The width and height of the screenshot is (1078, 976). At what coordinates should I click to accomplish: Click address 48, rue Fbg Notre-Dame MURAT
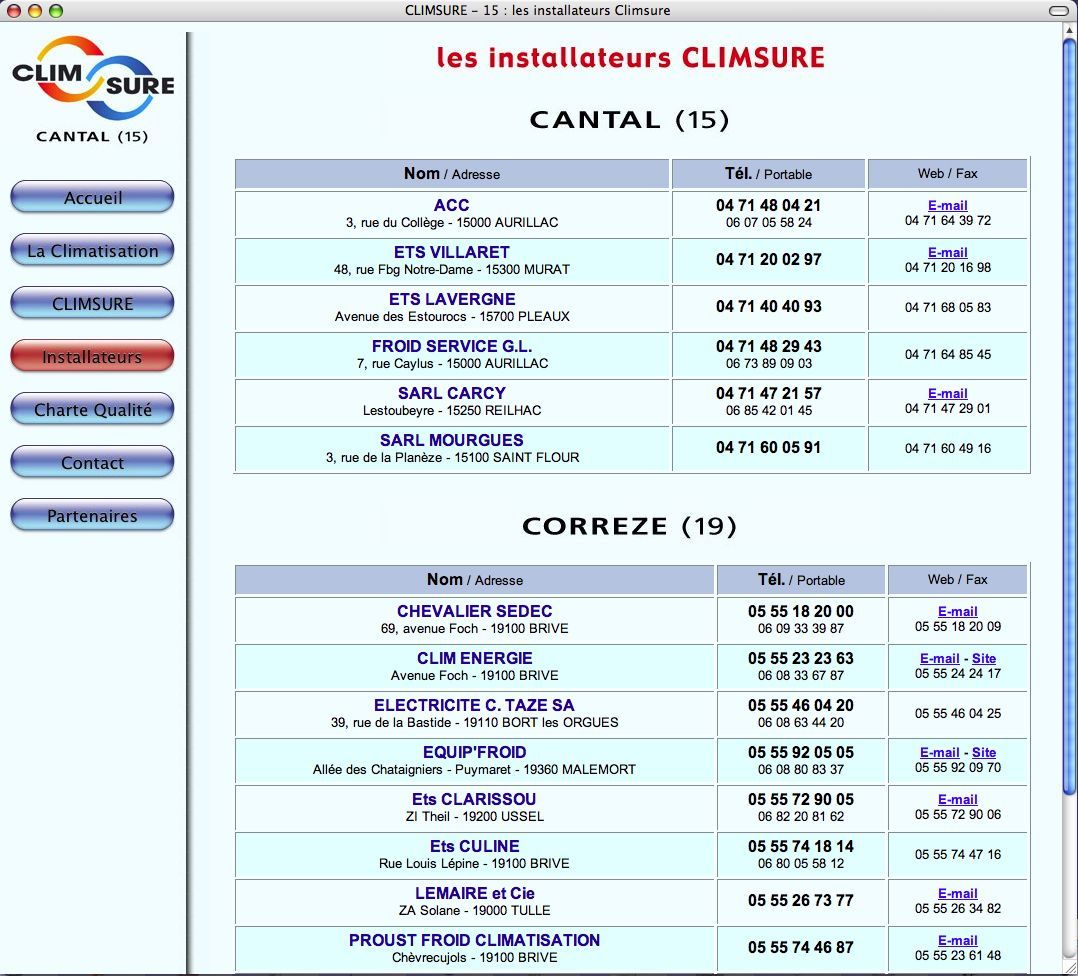point(452,269)
